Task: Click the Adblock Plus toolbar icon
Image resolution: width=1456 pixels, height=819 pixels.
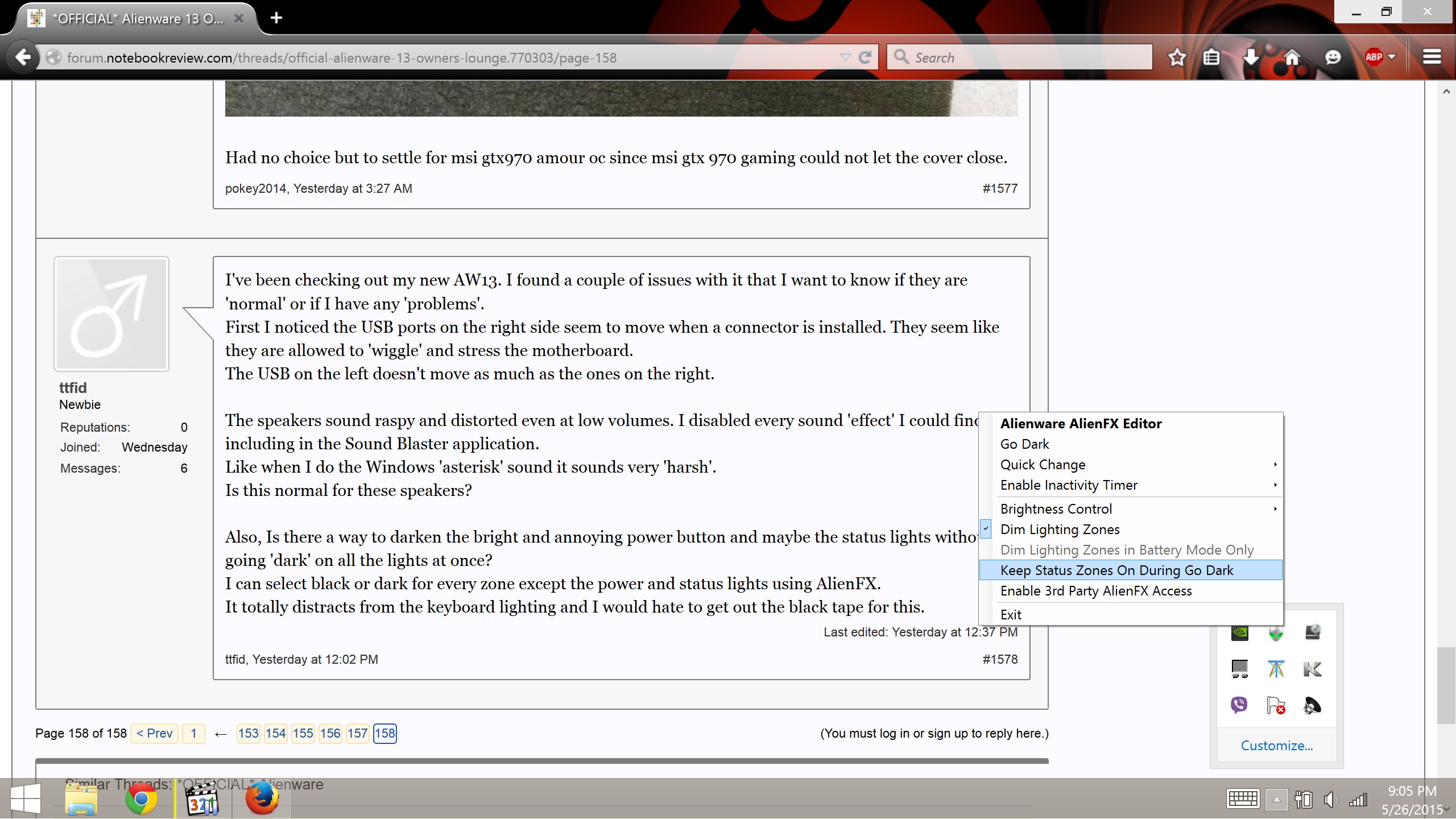Action: 1374,57
